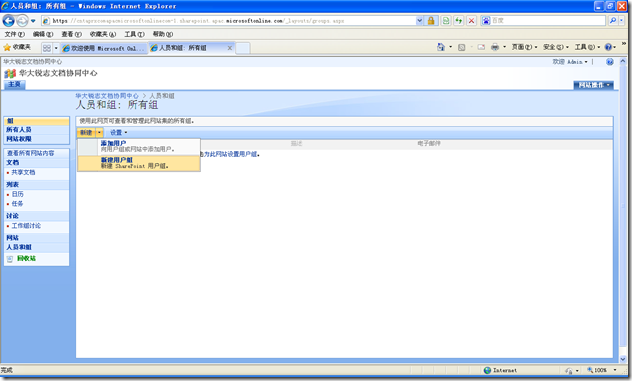Click the 华大锐志文档协同中心 link at page top

click(33, 62)
